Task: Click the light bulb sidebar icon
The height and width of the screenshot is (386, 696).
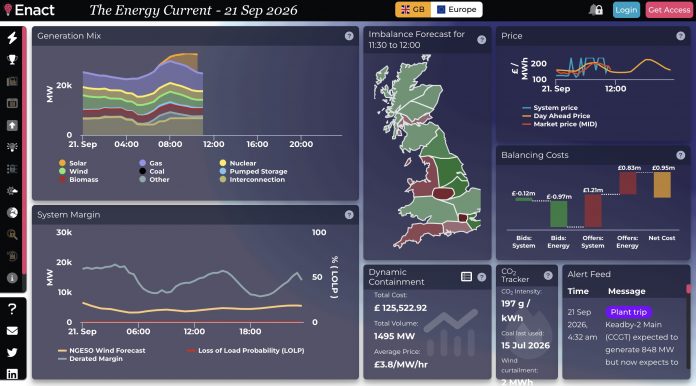Action: tap(12, 147)
